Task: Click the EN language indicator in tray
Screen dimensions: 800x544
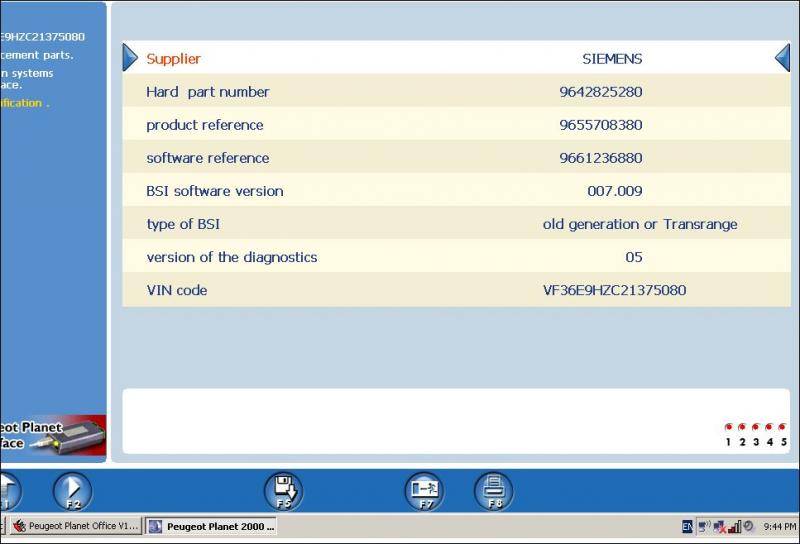Action: pyautogui.click(x=687, y=526)
